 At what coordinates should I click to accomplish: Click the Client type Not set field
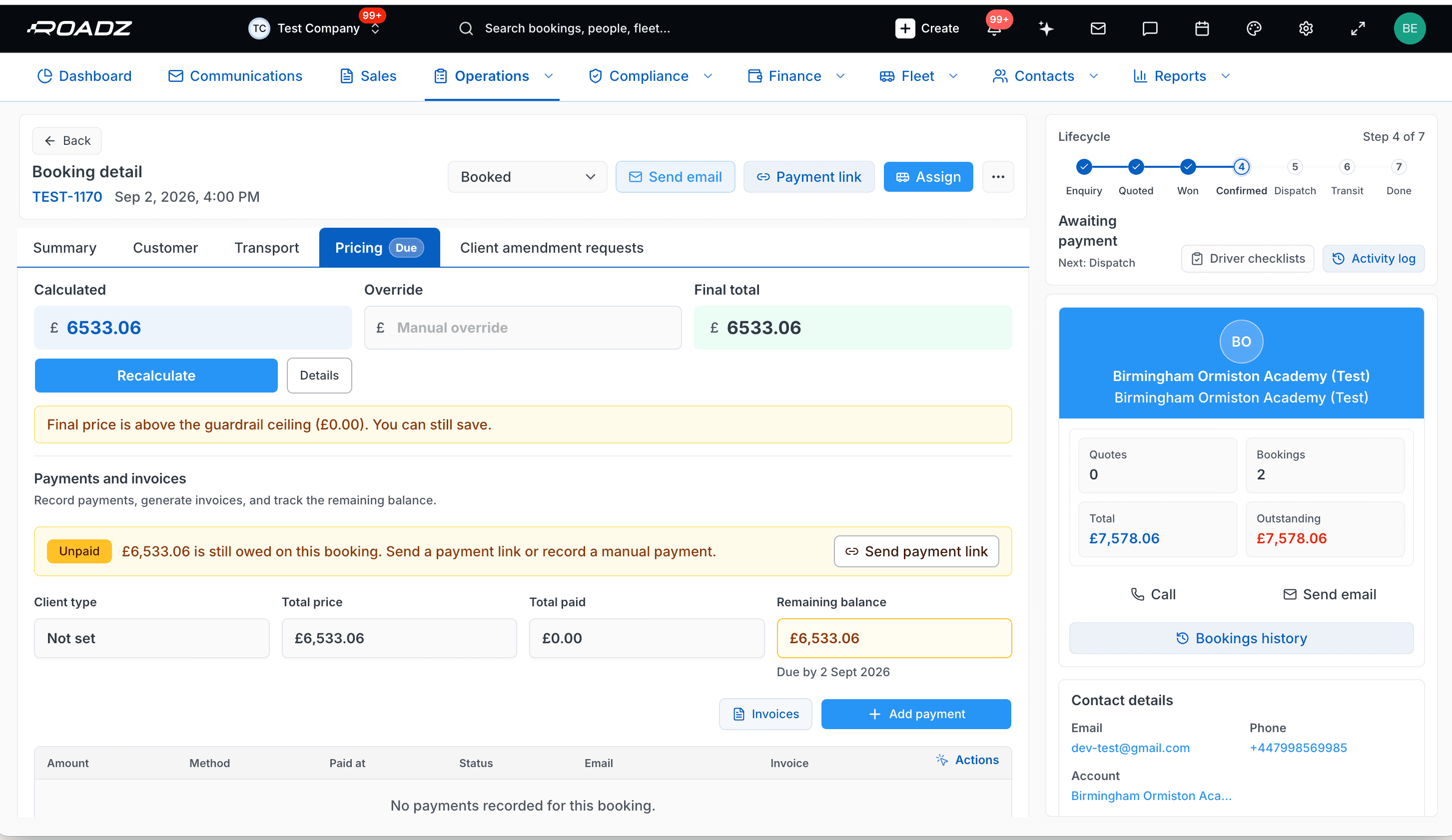pos(151,638)
